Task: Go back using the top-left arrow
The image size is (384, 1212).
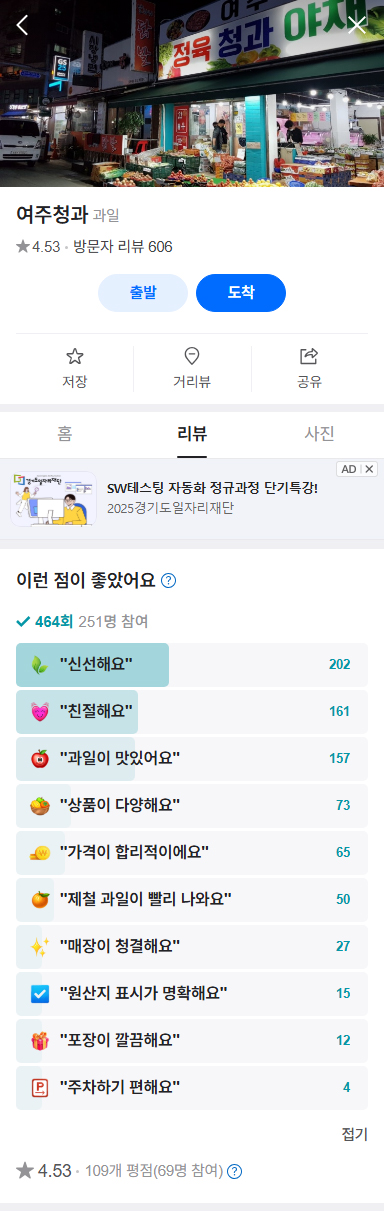Action: click(22, 25)
